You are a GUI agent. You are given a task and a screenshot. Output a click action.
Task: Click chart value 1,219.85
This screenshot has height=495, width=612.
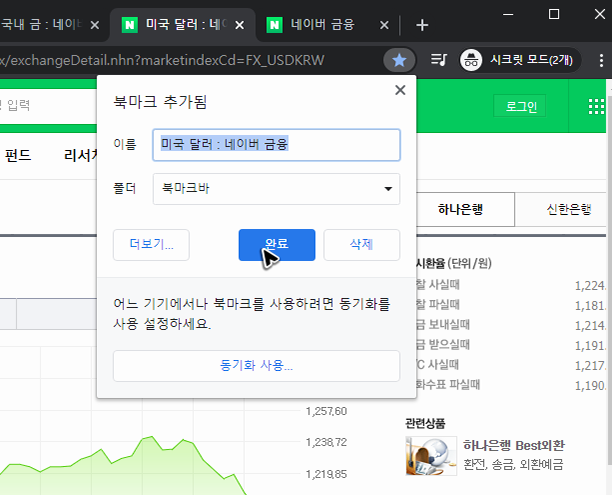point(326,474)
